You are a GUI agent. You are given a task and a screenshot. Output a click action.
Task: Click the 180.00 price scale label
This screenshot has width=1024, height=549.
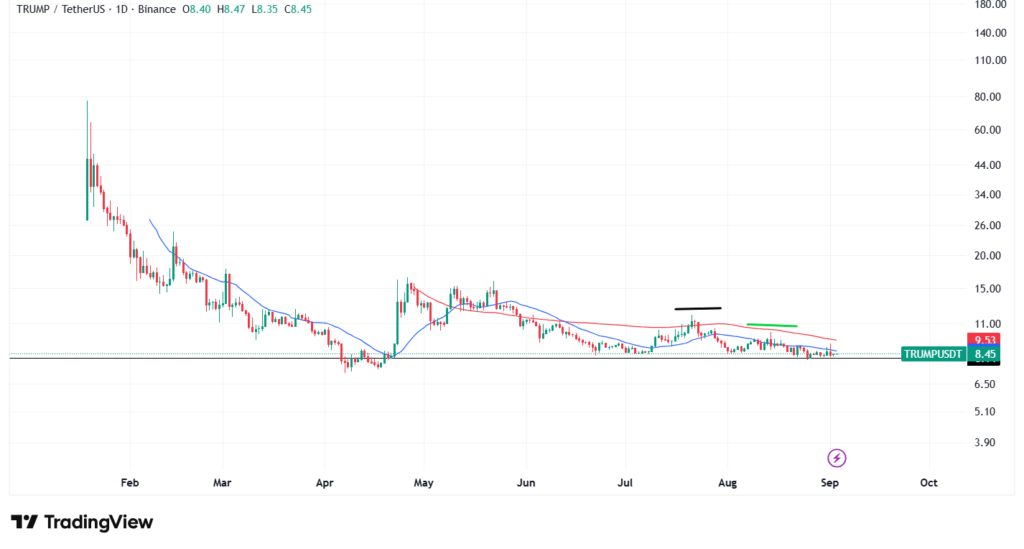[x=991, y=5]
